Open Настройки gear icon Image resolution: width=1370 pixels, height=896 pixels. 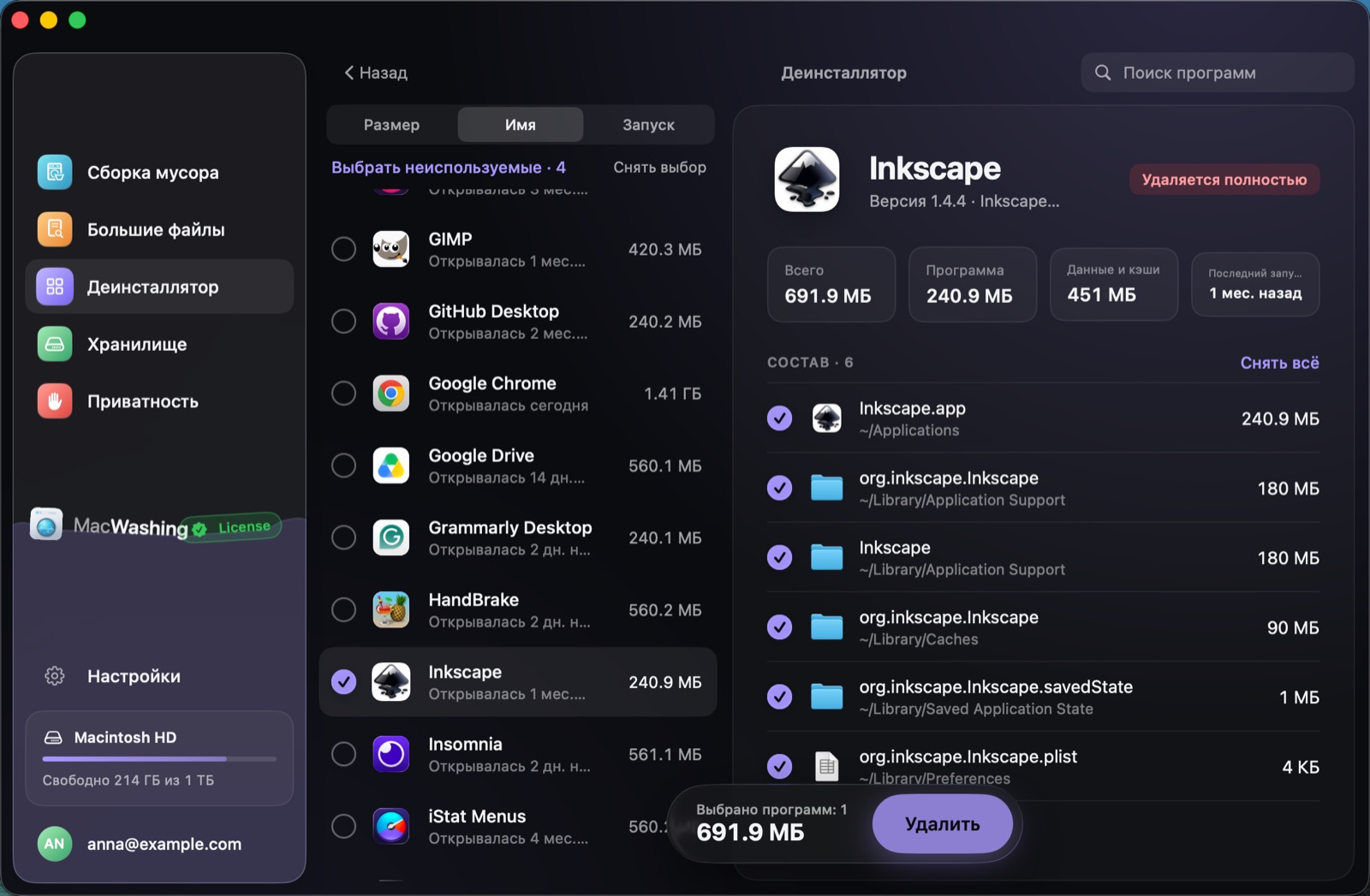coord(55,676)
